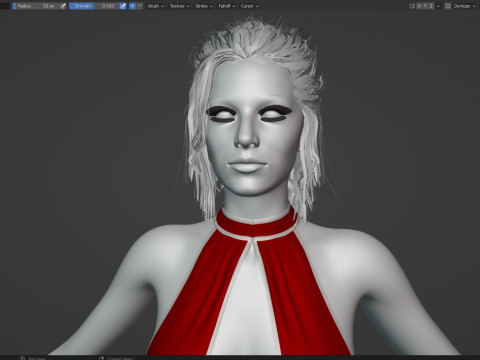480x360 pixels.
Task: Open the Brush dropdown
Action: [x=155, y=6]
